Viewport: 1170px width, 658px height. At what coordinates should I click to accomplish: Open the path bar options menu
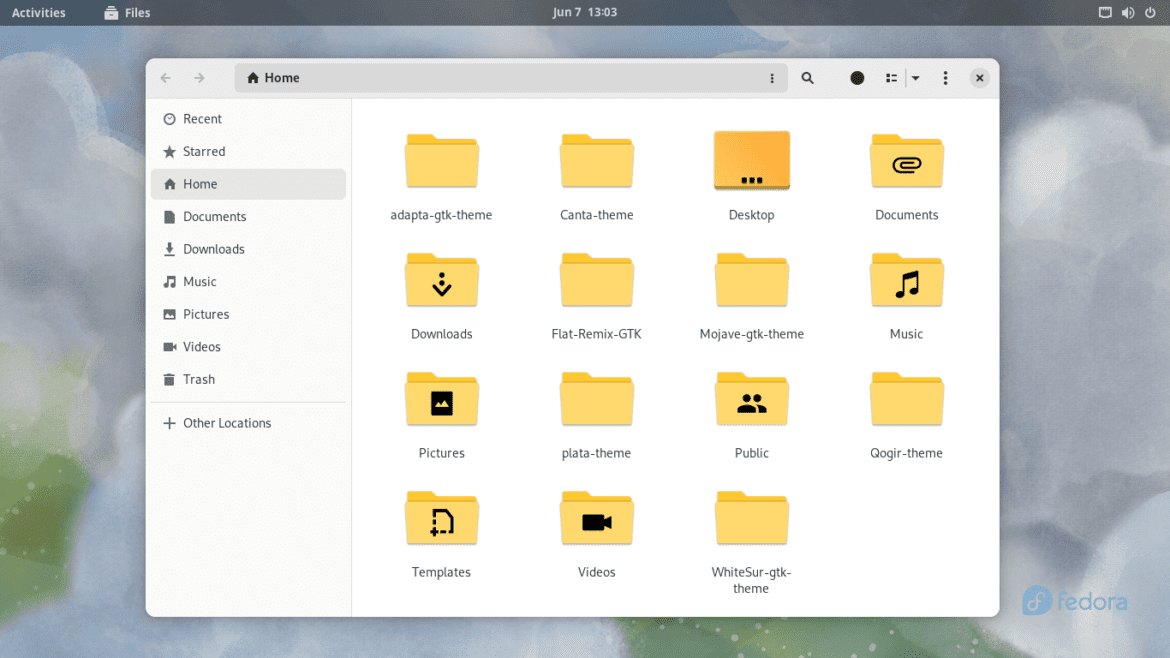pos(771,77)
